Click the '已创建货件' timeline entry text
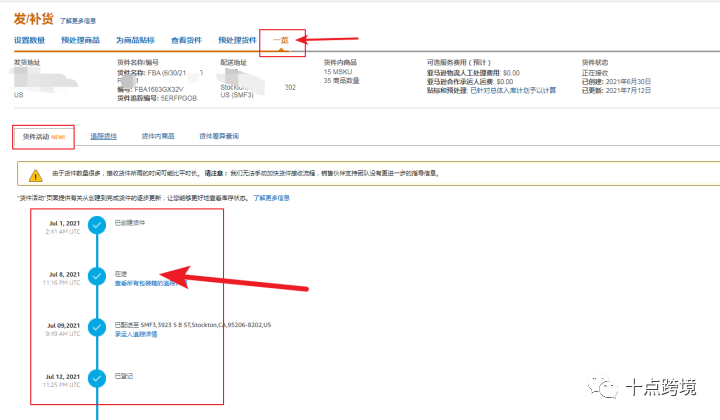The height and width of the screenshot is (420, 720). 130,223
